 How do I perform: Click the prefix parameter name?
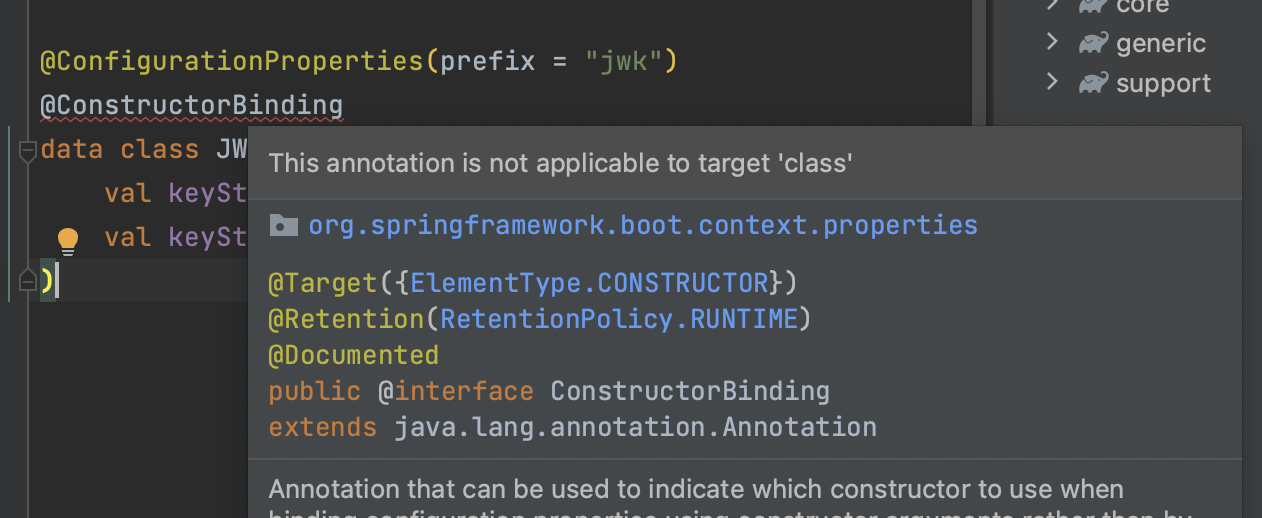pos(488,62)
